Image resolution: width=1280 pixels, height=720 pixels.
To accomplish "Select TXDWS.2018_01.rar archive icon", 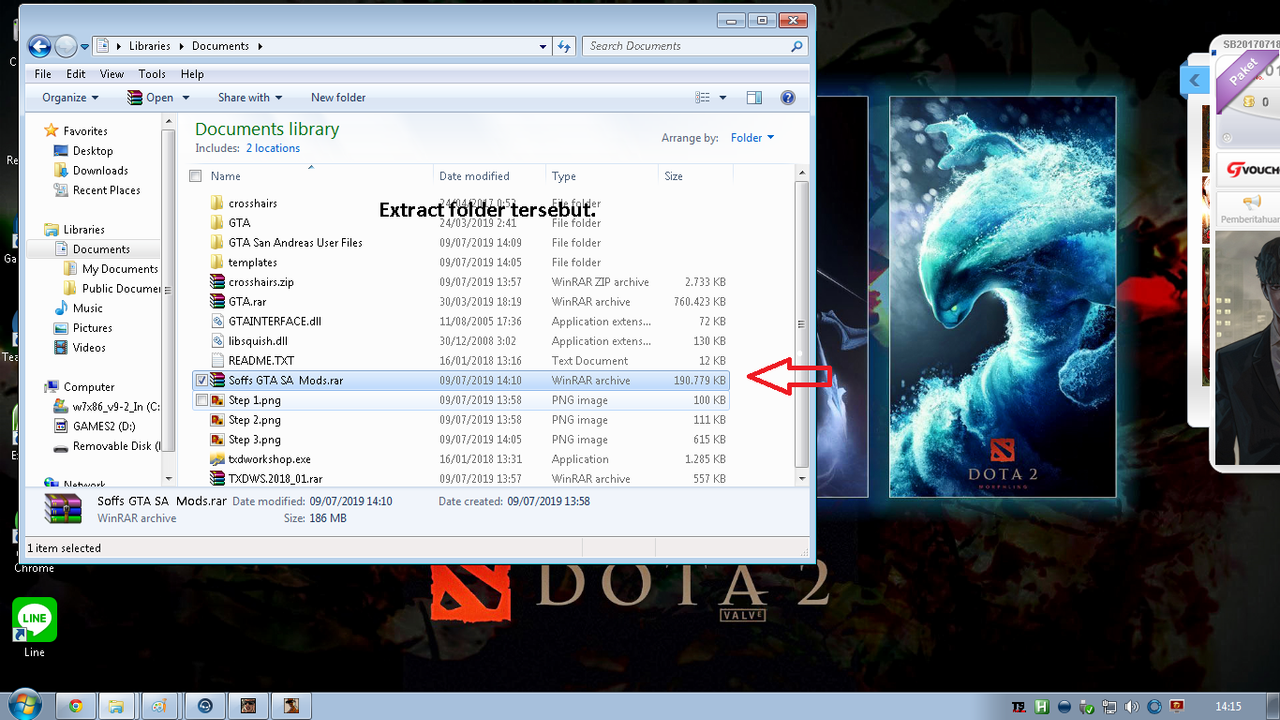I will click(x=217, y=479).
